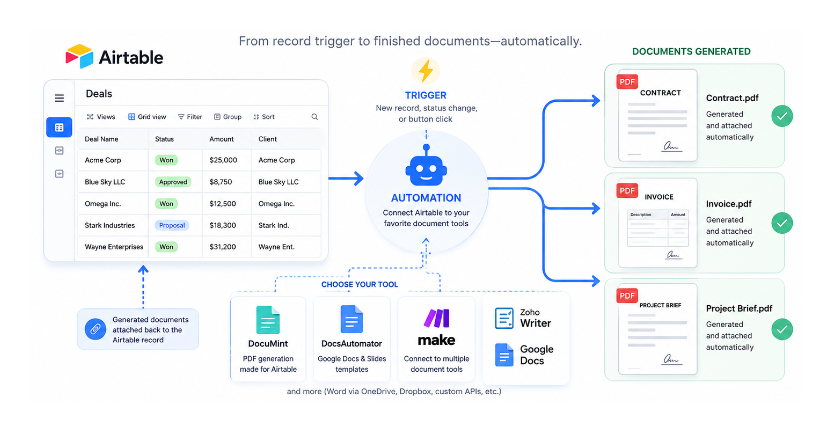
Task: Select the Acme Corp deal name cell
Action: pyautogui.click(x=114, y=160)
